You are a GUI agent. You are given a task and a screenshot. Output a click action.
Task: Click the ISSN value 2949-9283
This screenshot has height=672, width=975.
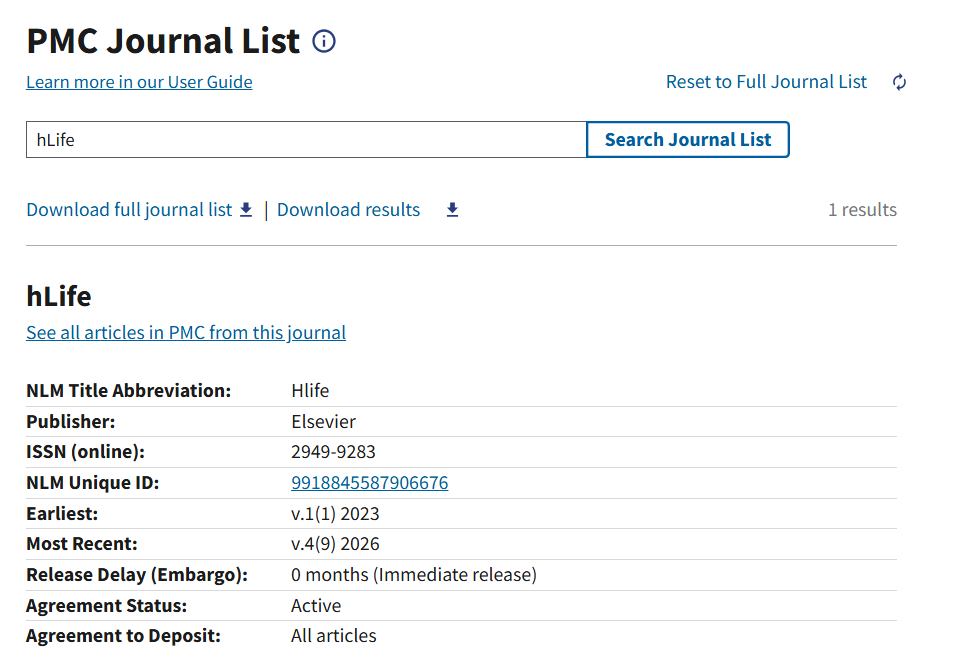pyautogui.click(x=333, y=452)
